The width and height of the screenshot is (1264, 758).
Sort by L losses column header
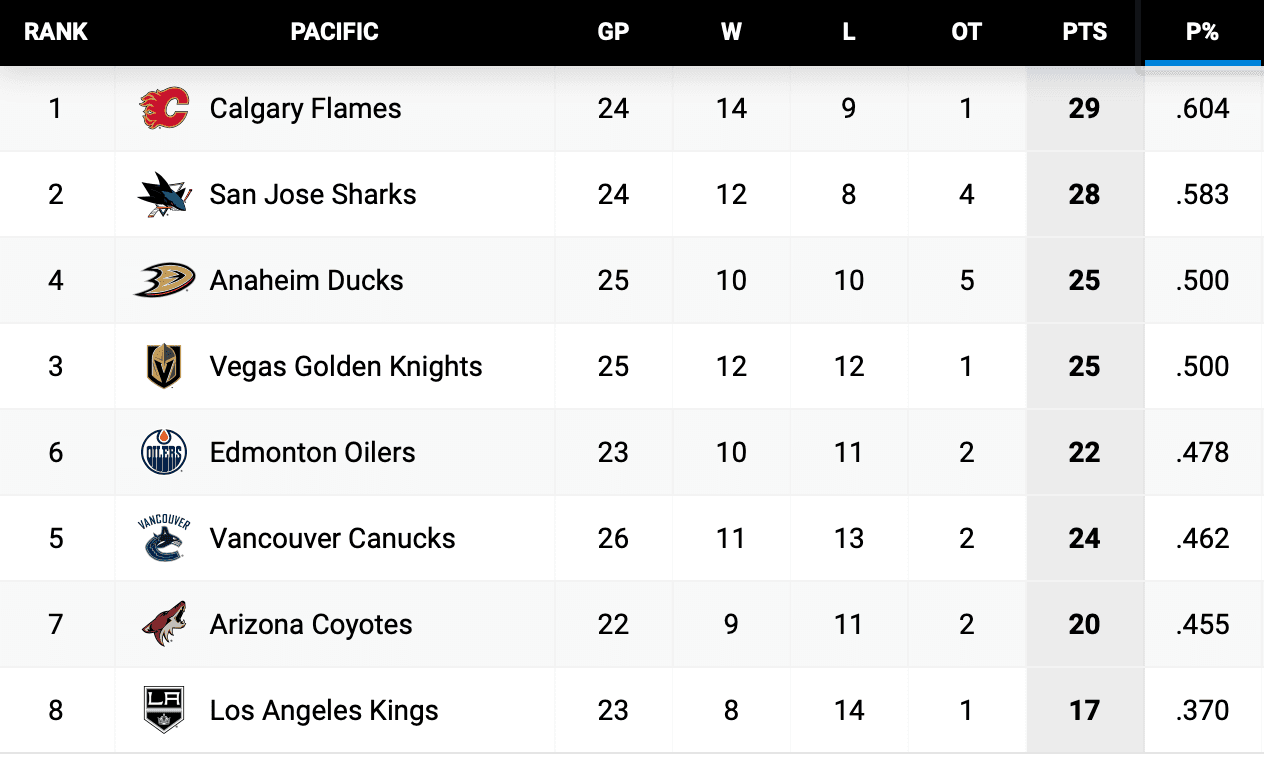click(x=848, y=32)
